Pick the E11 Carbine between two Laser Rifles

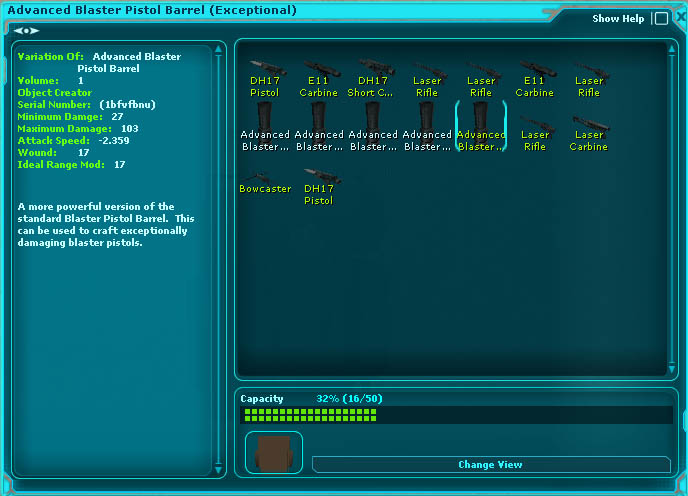(534, 79)
